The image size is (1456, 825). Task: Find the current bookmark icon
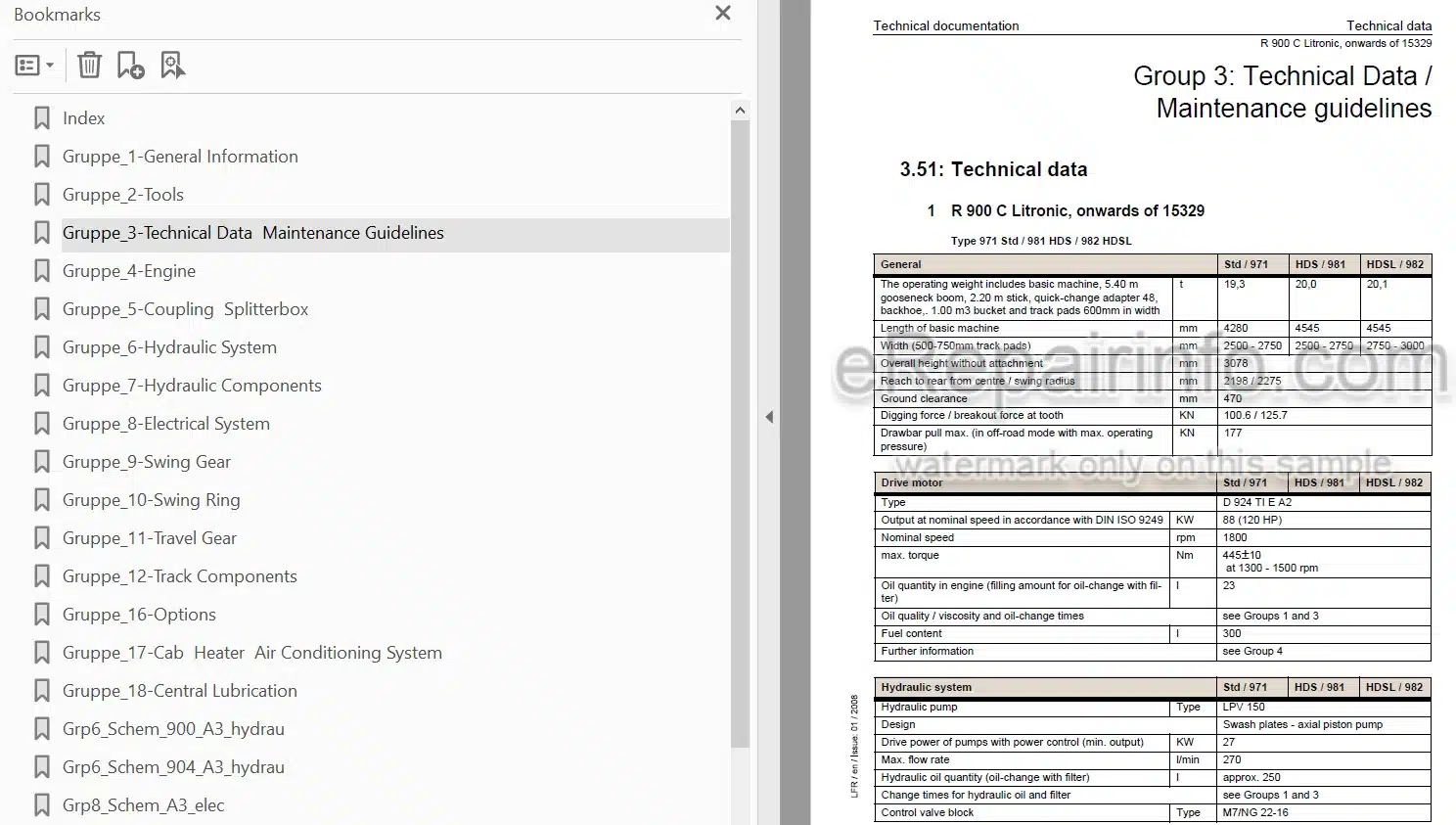[173, 66]
